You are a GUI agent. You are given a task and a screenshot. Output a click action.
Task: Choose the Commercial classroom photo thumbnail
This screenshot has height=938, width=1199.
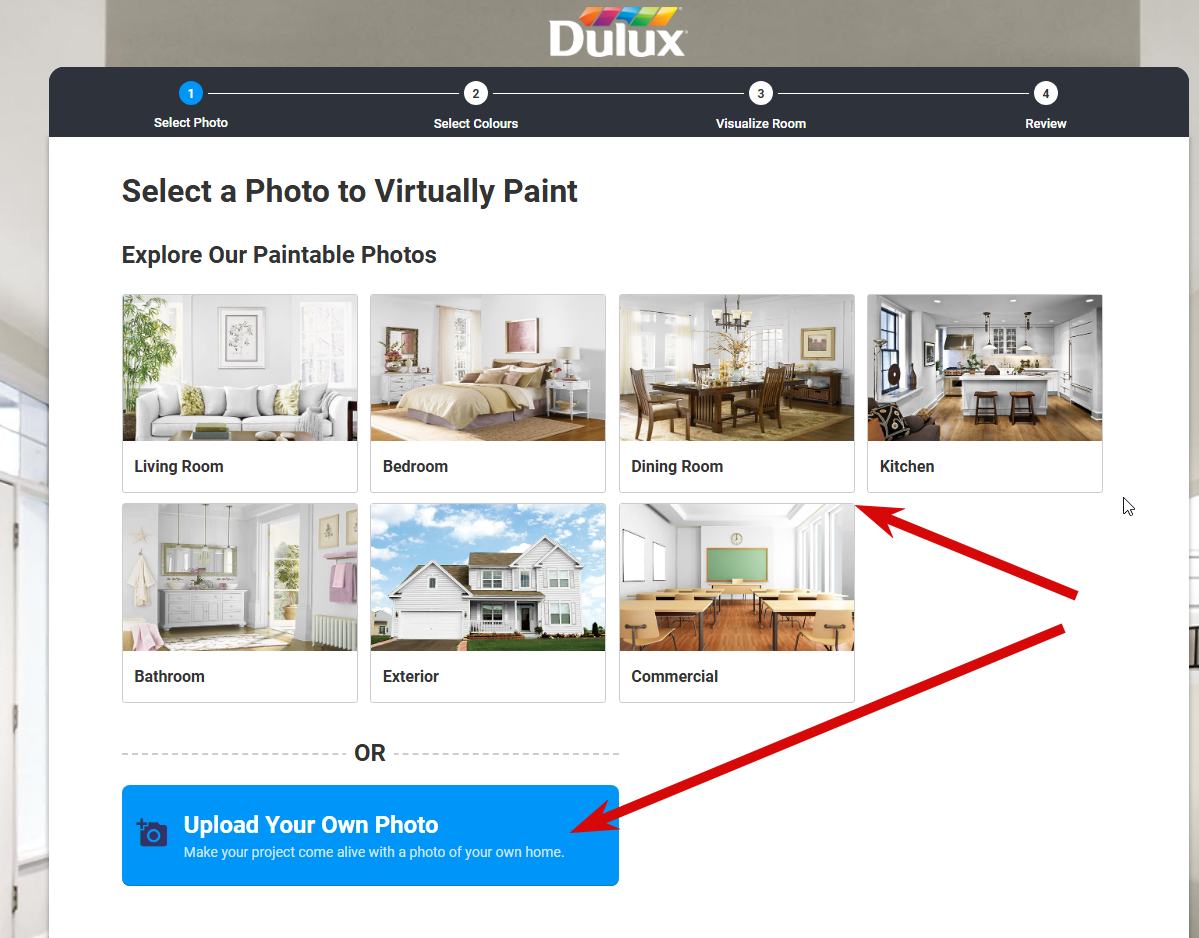[736, 577]
